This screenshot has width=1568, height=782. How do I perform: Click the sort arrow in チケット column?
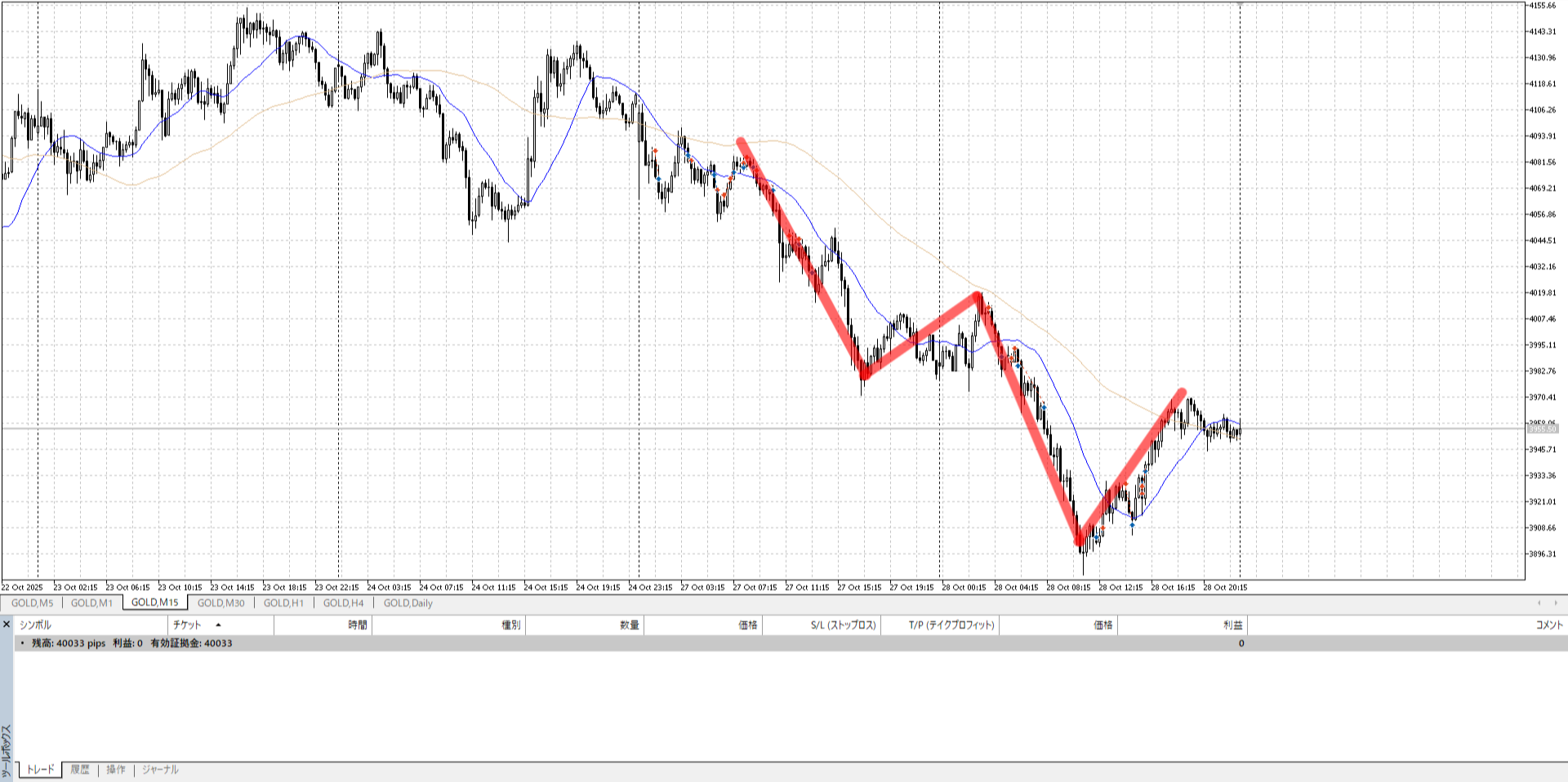(x=218, y=625)
